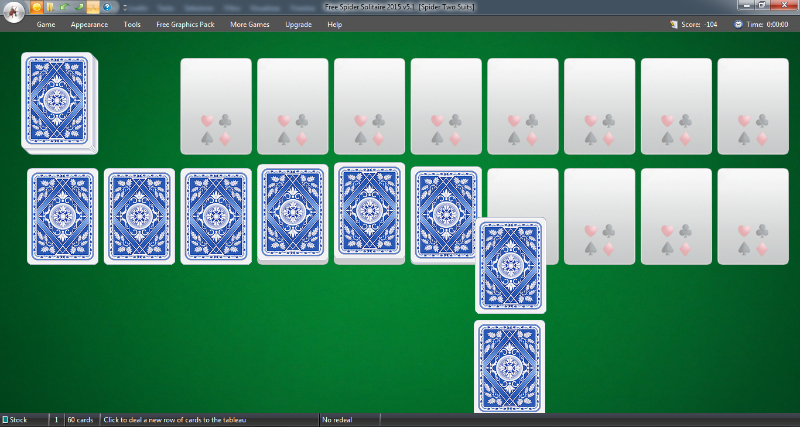Select the bottom face-down card in seventh column

tap(510, 366)
